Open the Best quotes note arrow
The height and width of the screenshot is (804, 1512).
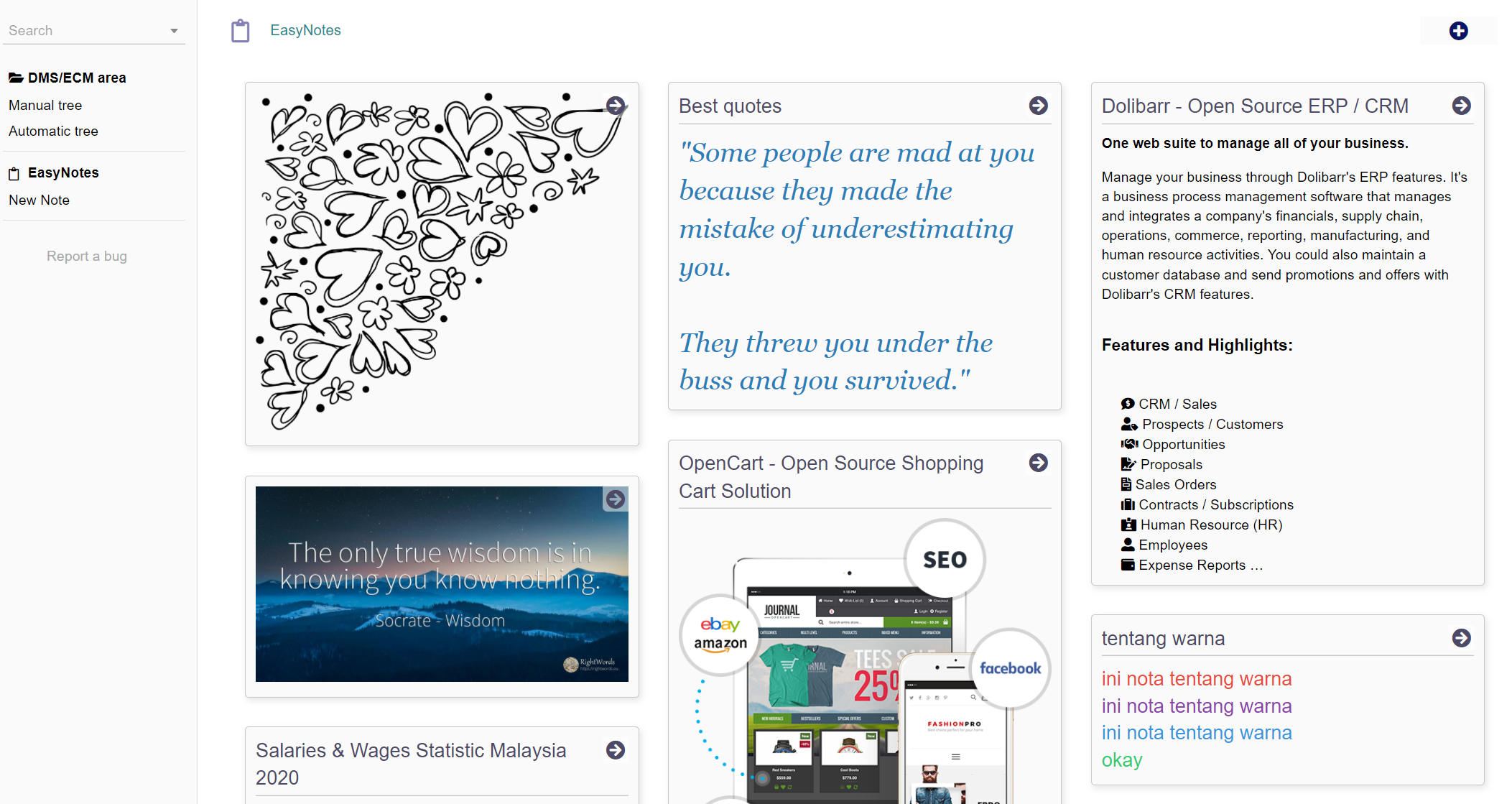(x=1038, y=106)
